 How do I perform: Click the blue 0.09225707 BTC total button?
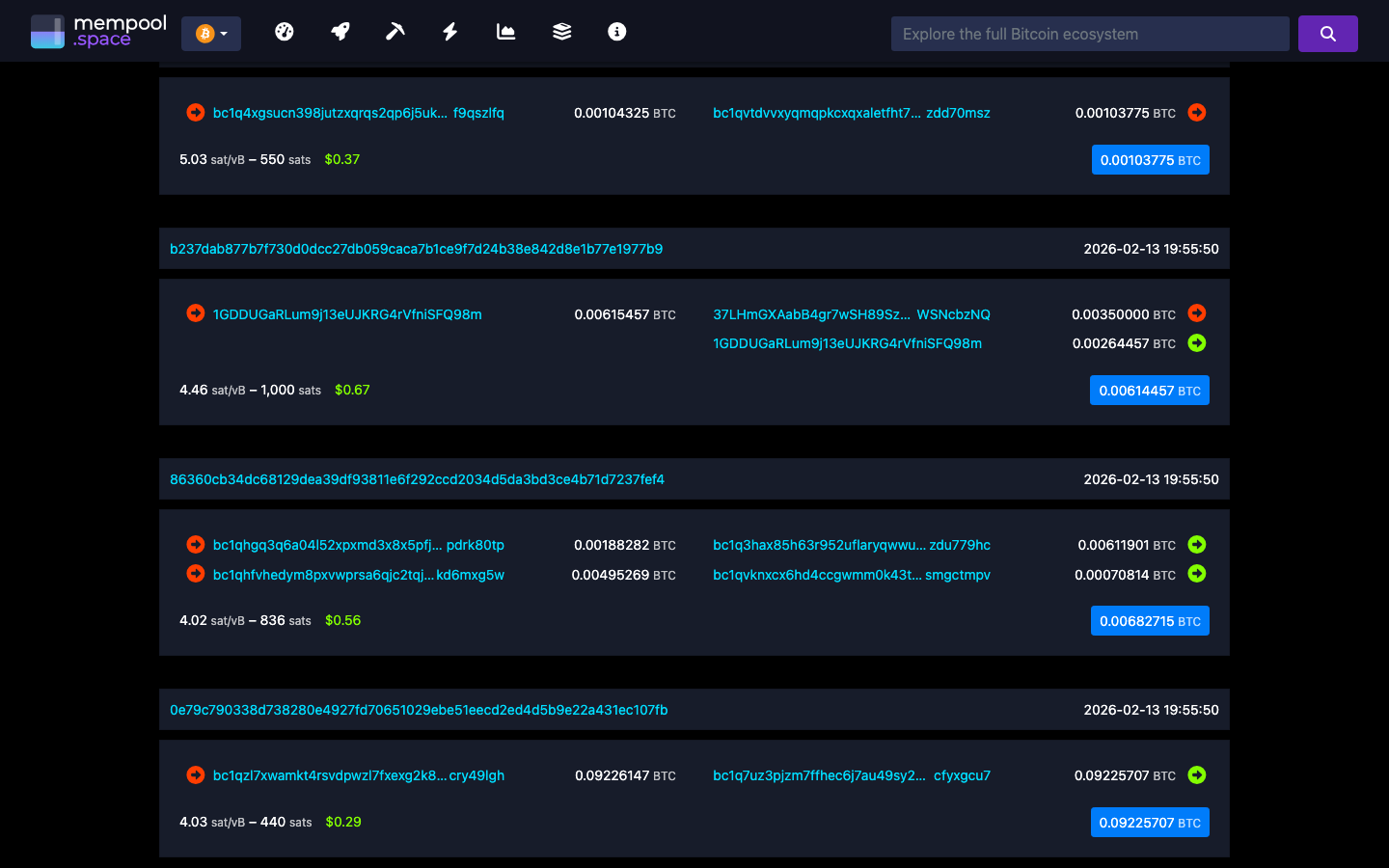pyautogui.click(x=1150, y=822)
